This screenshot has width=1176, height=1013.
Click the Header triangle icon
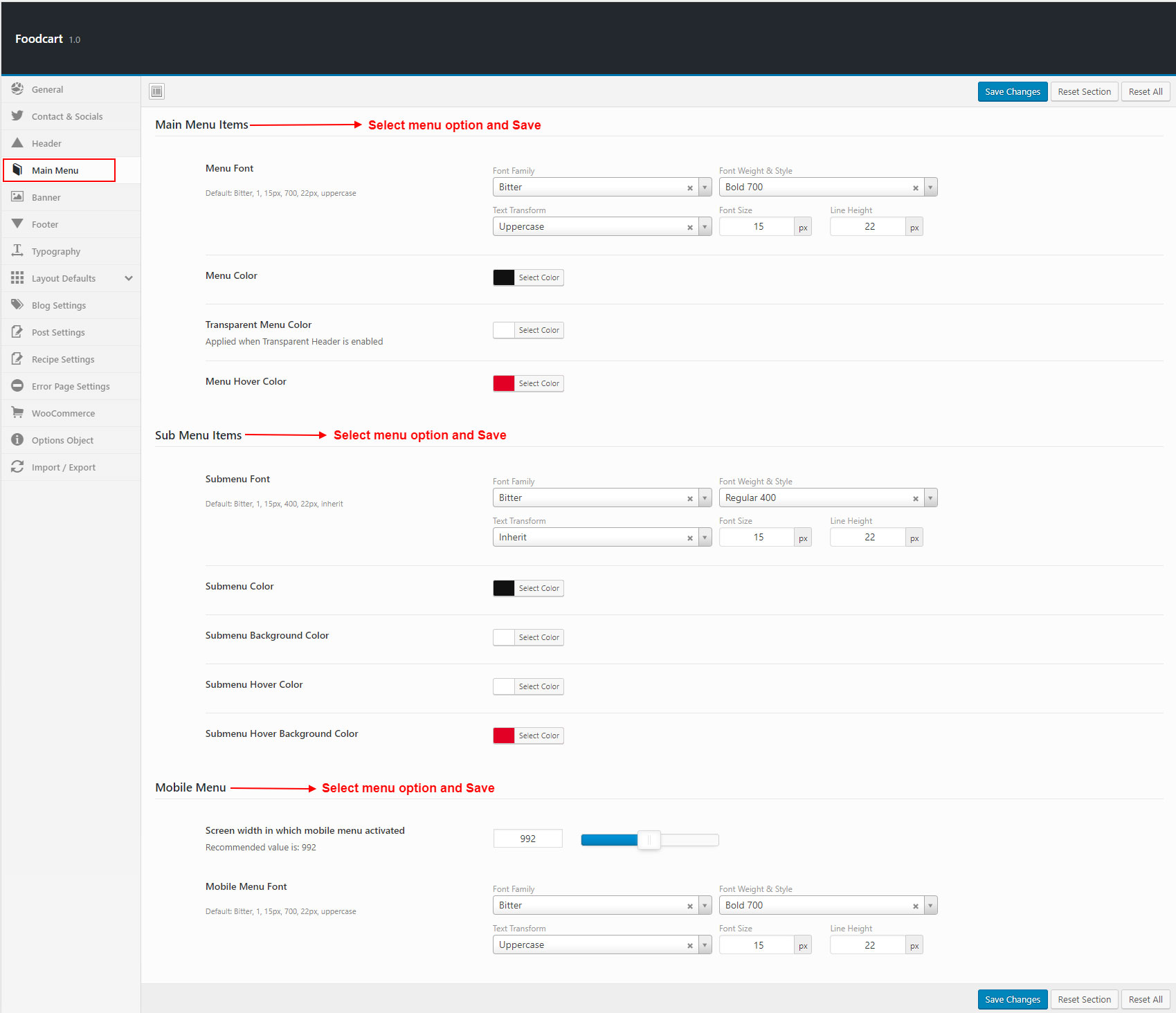point(17,143)
